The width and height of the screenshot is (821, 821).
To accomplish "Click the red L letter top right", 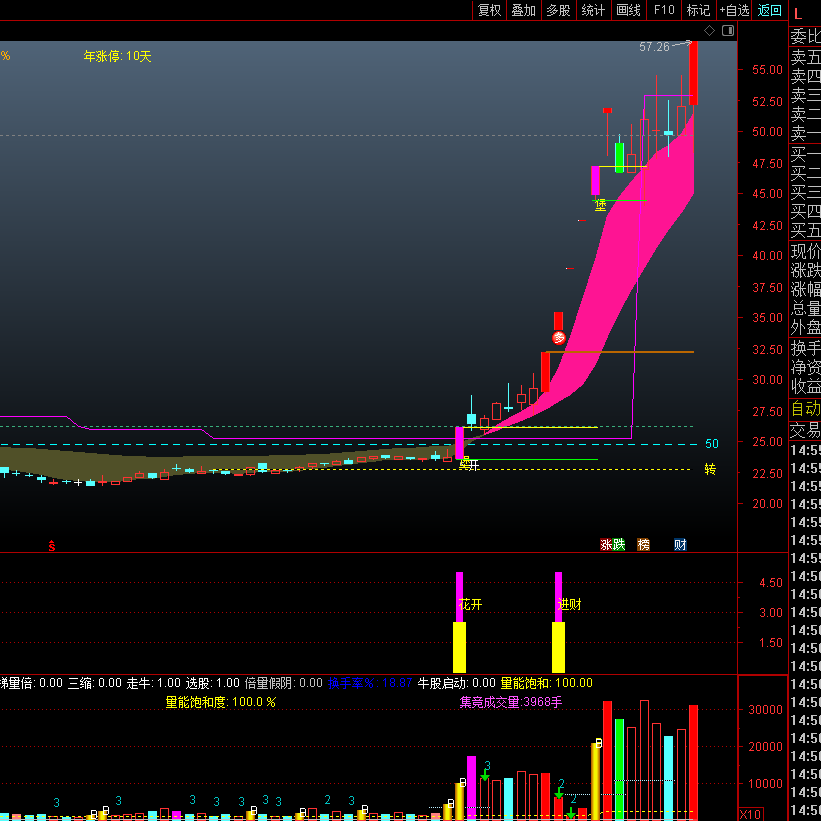I will pos(798,14).
